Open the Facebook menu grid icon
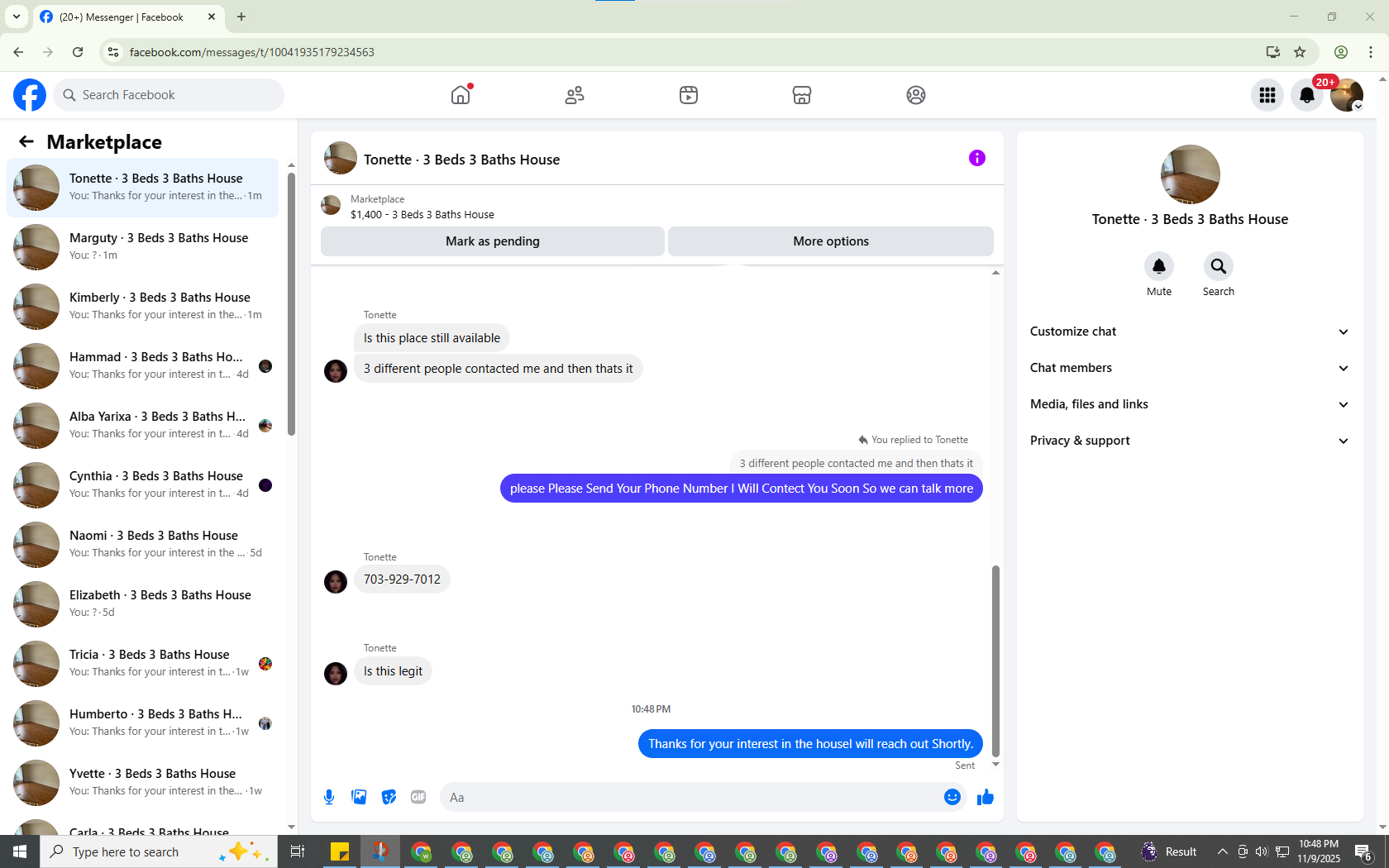The height and width of the screenshot is (868, 1389). click(1267, 95)
